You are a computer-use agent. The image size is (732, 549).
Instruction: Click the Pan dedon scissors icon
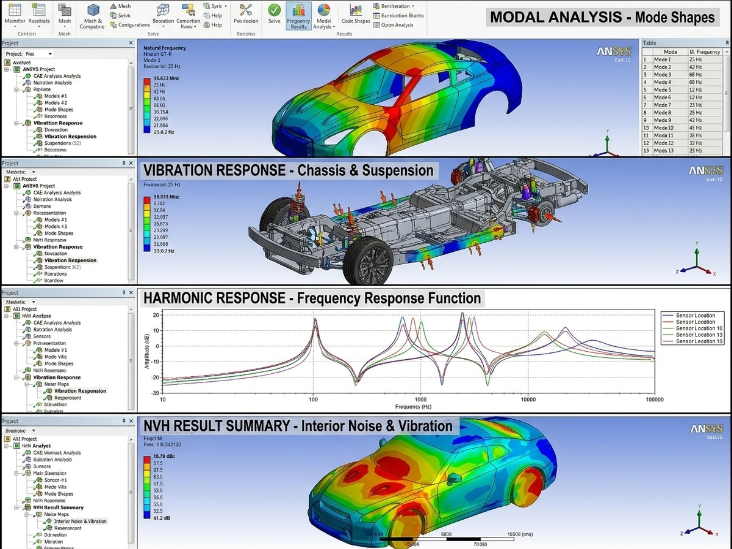[x=246, y=10]
